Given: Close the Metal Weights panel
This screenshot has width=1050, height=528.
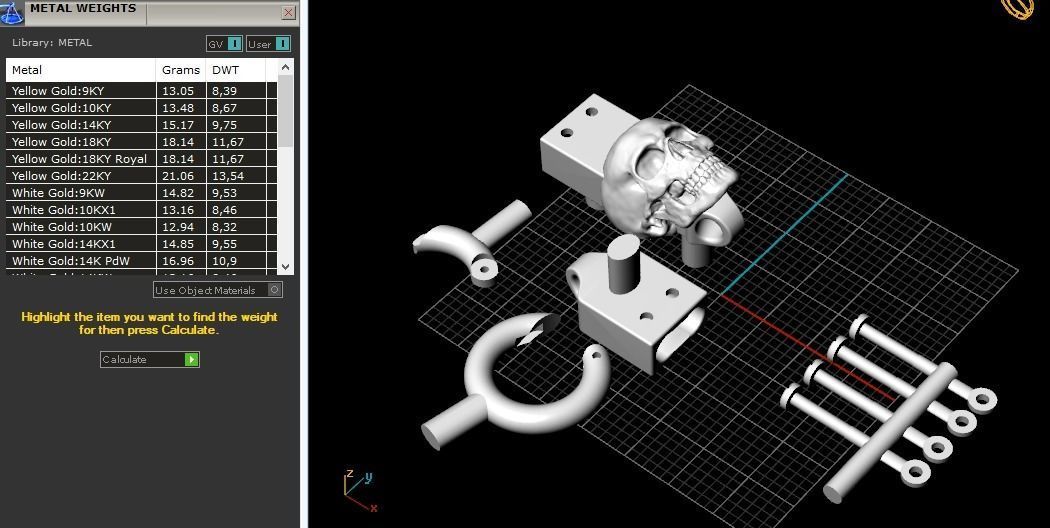Looking at the screenshot, I should (x=289, y=12).
